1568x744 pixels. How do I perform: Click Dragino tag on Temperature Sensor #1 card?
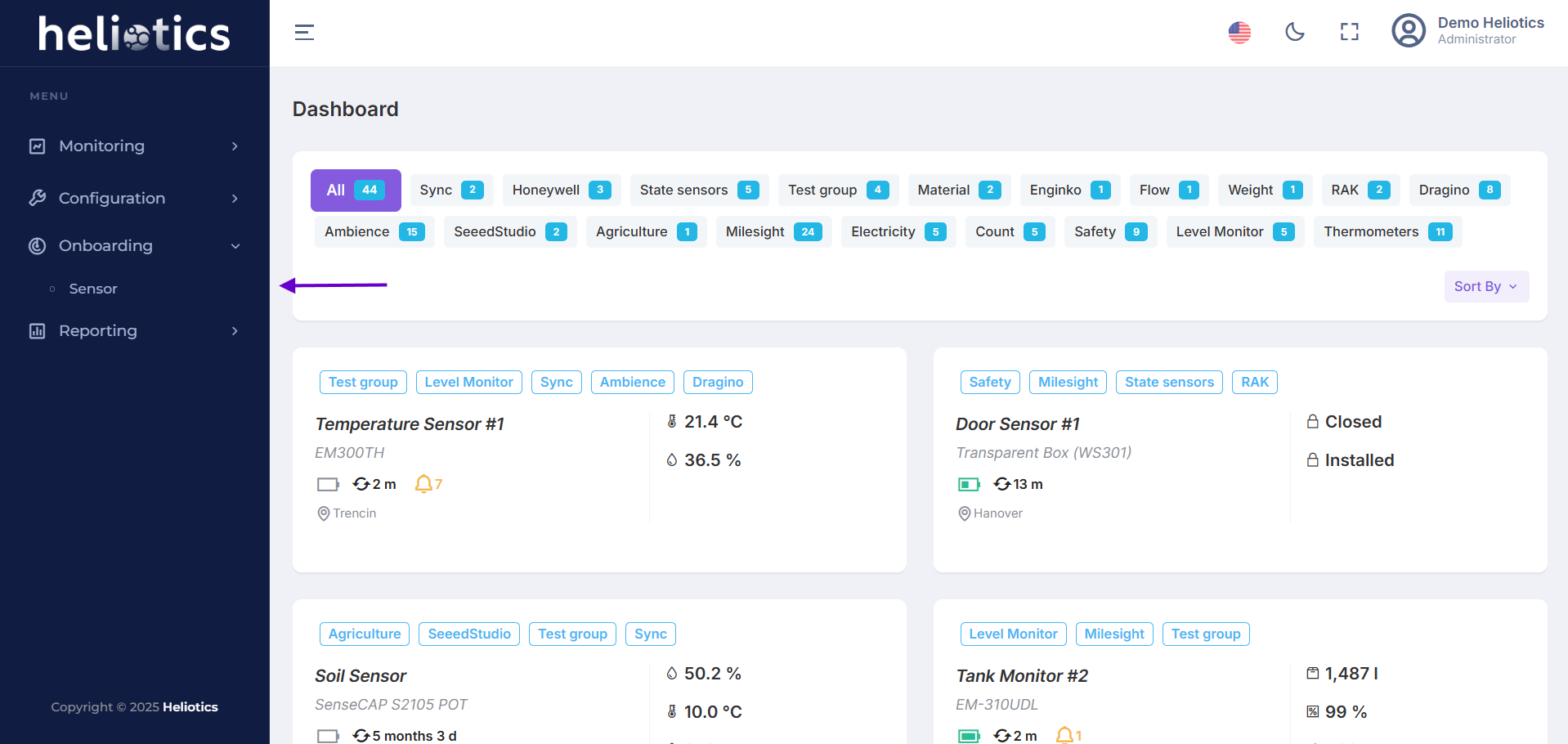(718, 382)
